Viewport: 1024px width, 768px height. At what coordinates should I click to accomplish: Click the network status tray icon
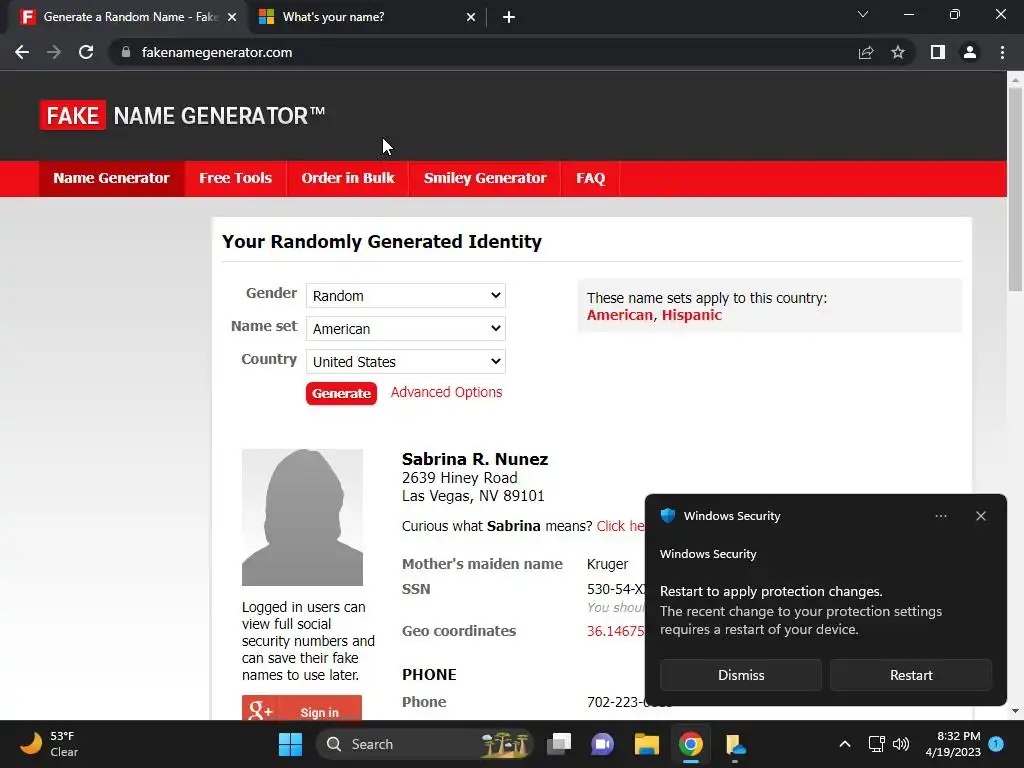pos(876,744)
